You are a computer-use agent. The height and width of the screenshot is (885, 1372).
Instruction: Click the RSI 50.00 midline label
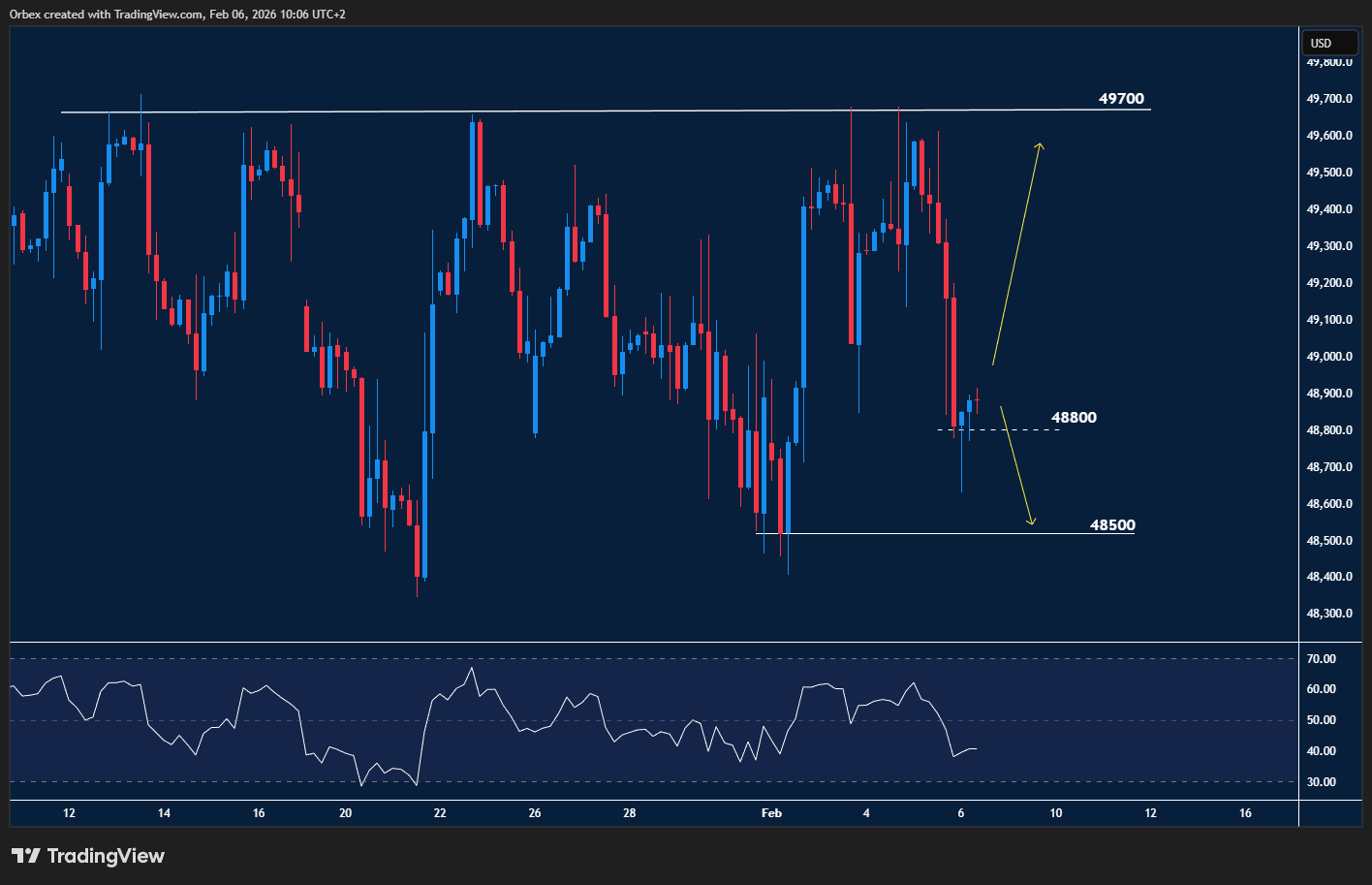tap(1321, 720)
